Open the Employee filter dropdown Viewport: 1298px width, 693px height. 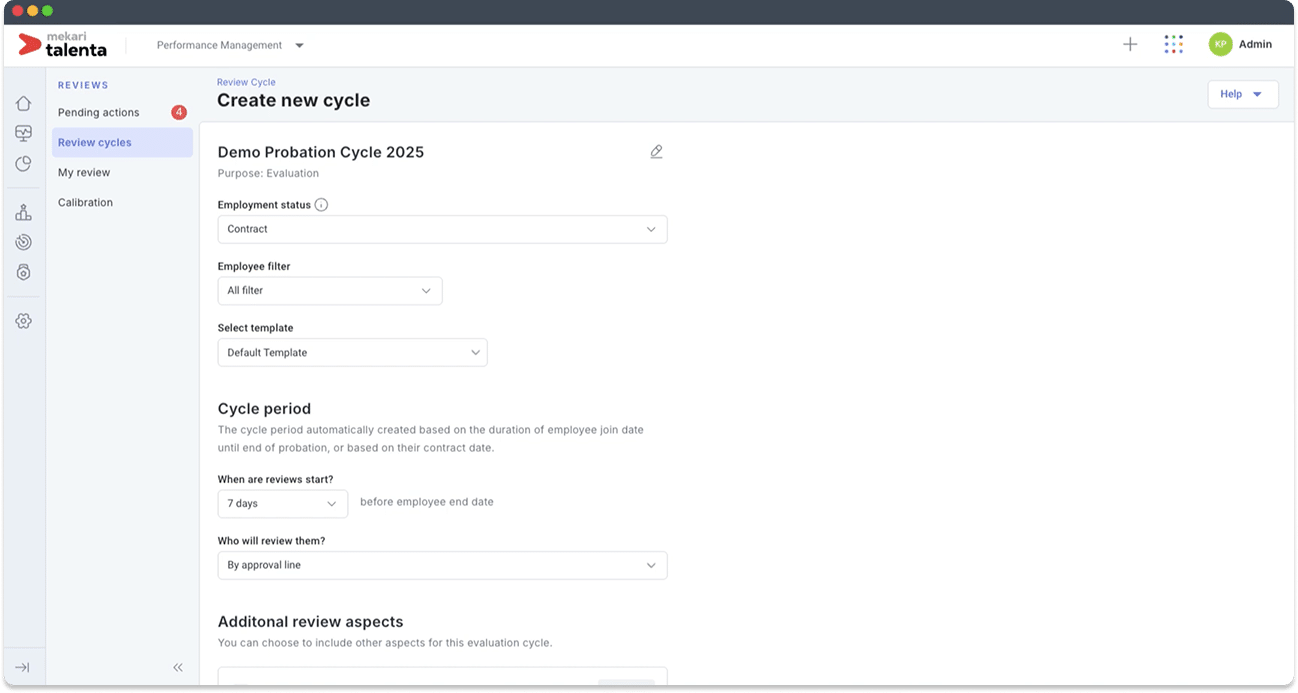coord(330,291)
